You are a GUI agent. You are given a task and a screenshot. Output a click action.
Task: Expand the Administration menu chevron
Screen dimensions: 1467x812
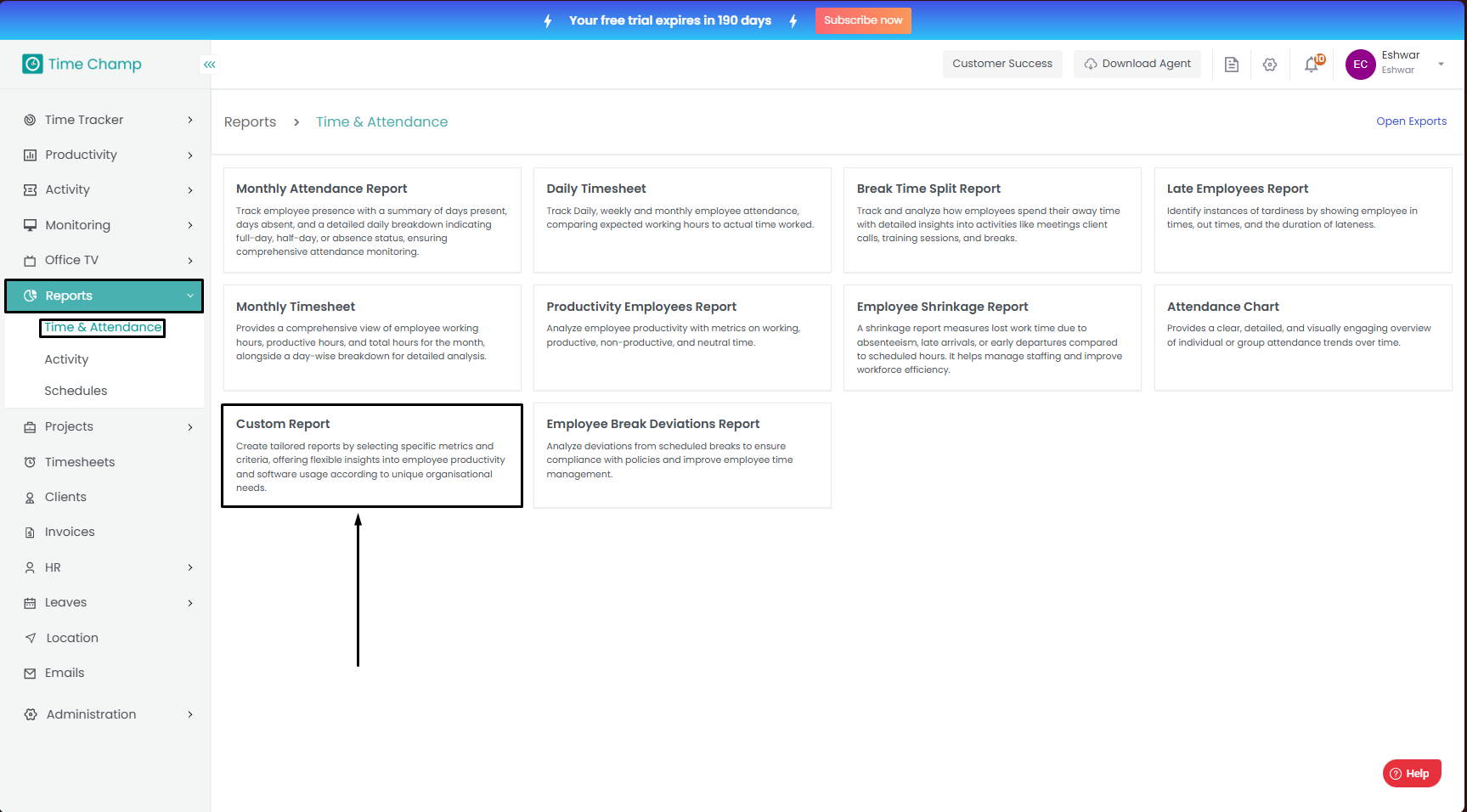[x=190, y=714]
